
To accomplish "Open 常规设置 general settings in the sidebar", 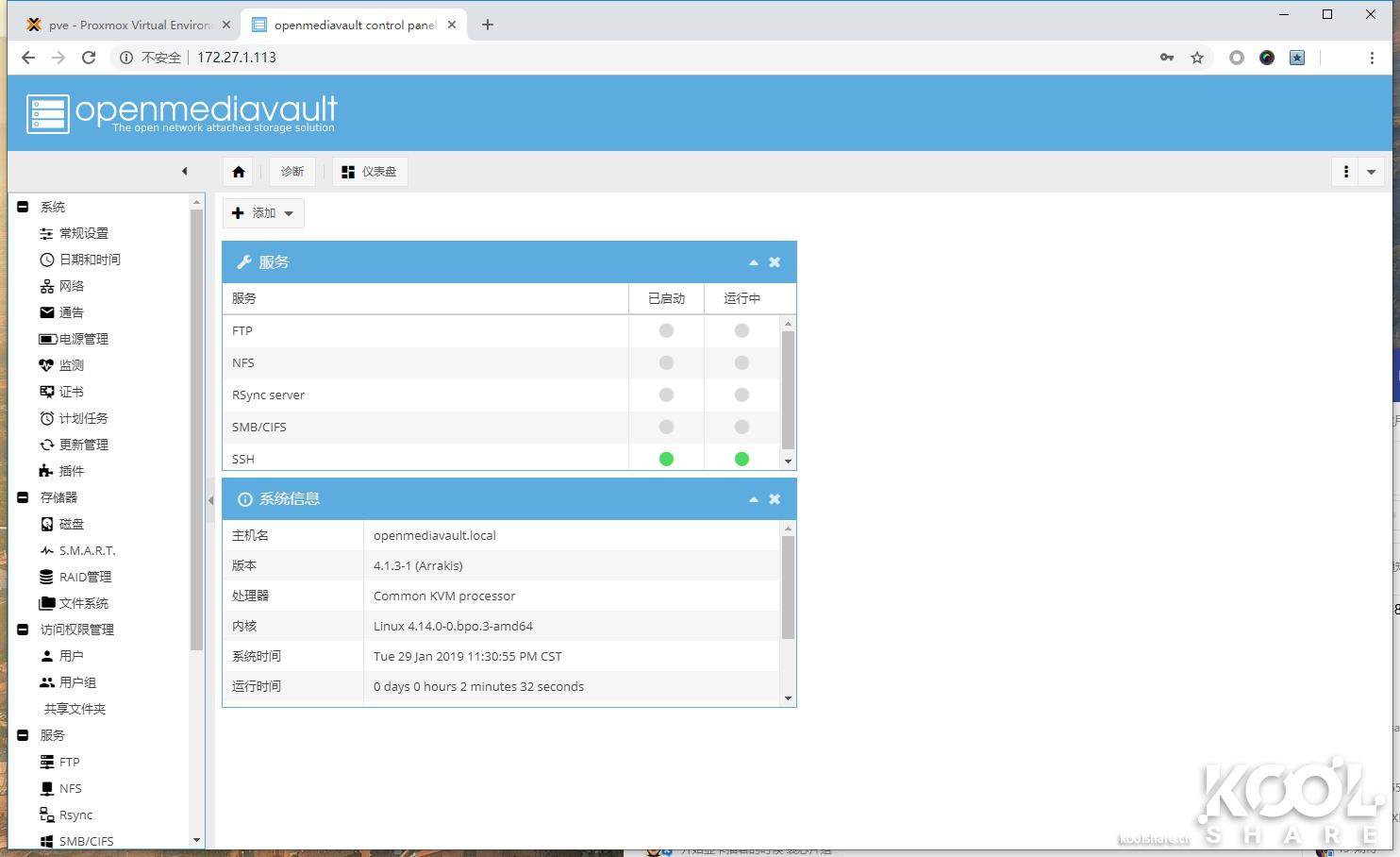I will [x=75, y=233].
